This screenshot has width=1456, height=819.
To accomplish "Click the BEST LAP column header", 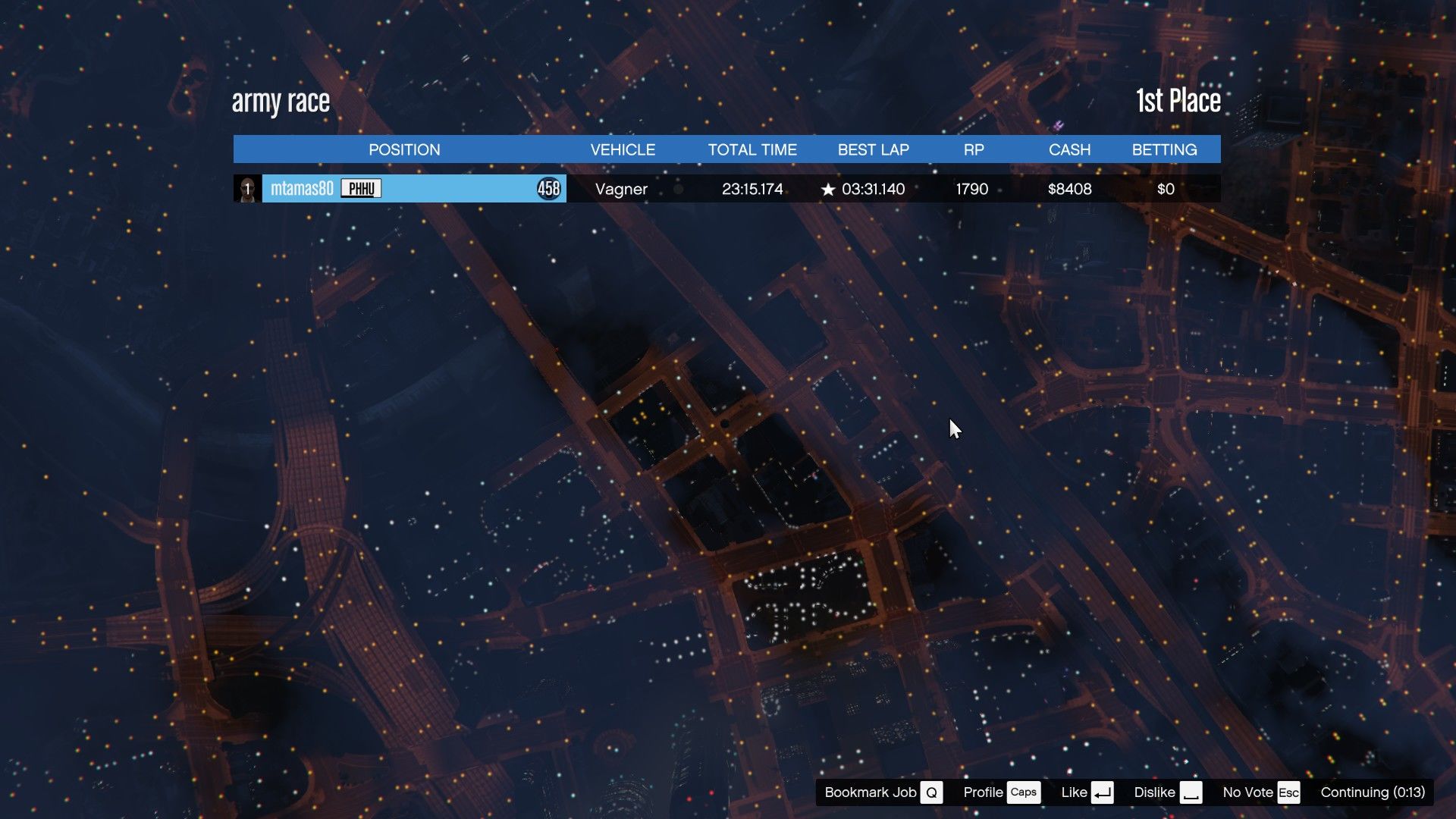I will coord(873,149).
